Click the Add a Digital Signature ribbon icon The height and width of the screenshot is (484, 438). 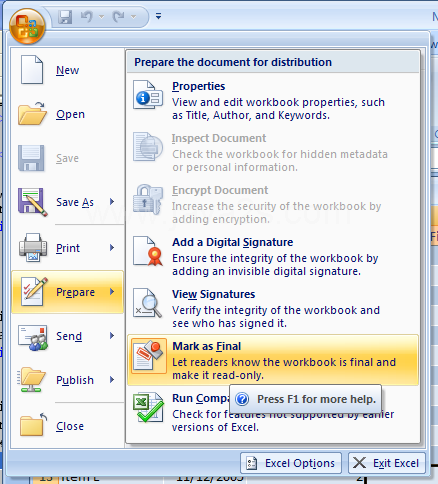148,251
